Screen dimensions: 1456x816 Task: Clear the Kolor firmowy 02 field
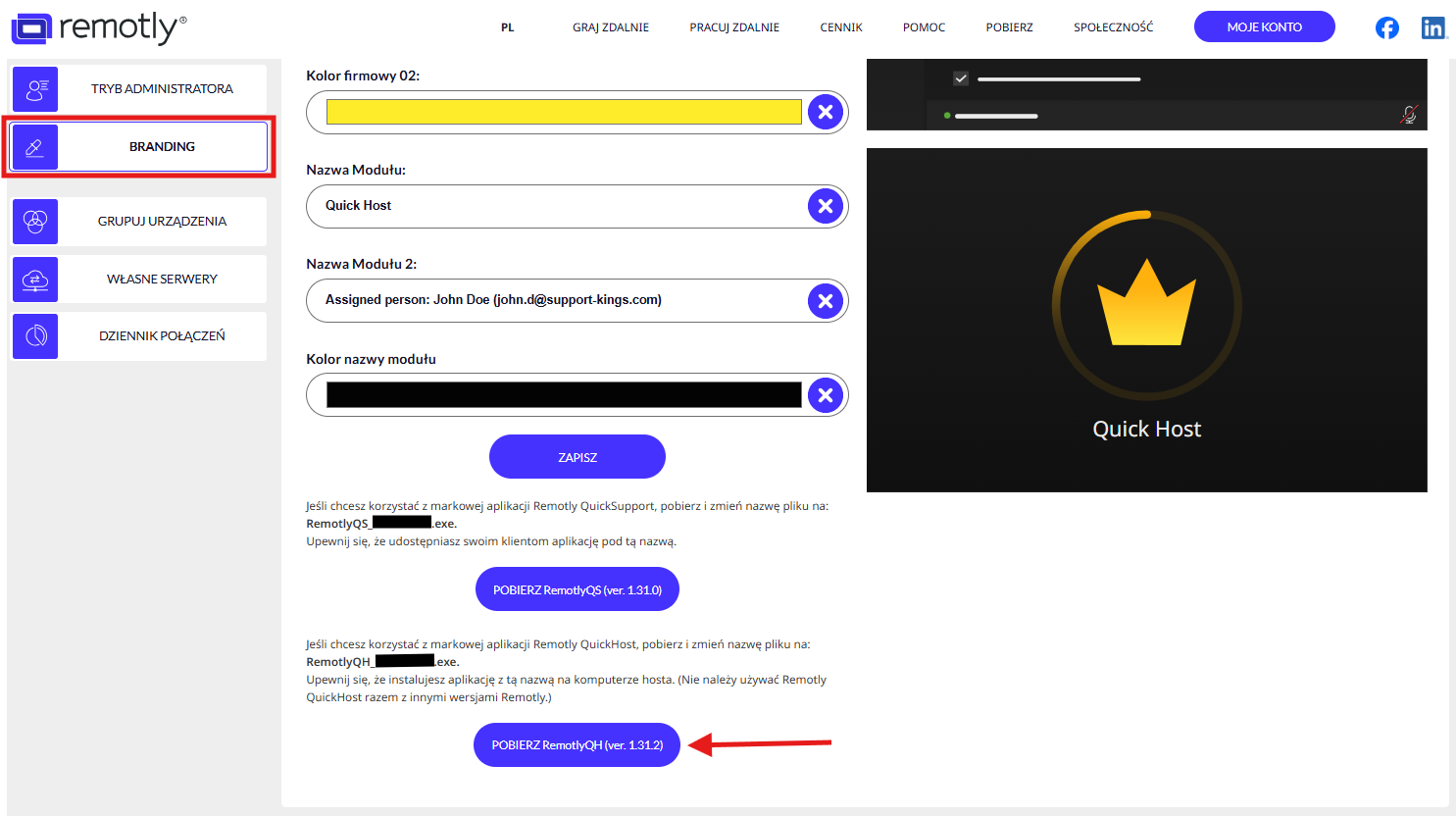tap(825, 112)
